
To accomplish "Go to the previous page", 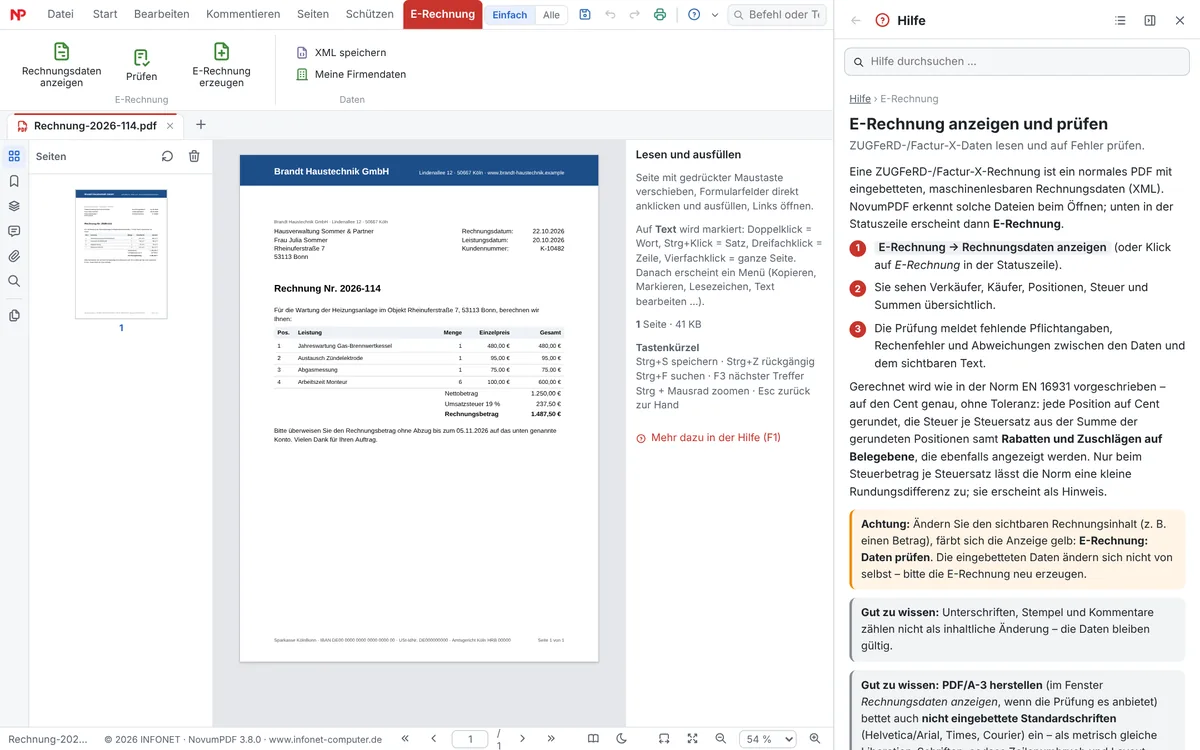I will tap(433, 739).
